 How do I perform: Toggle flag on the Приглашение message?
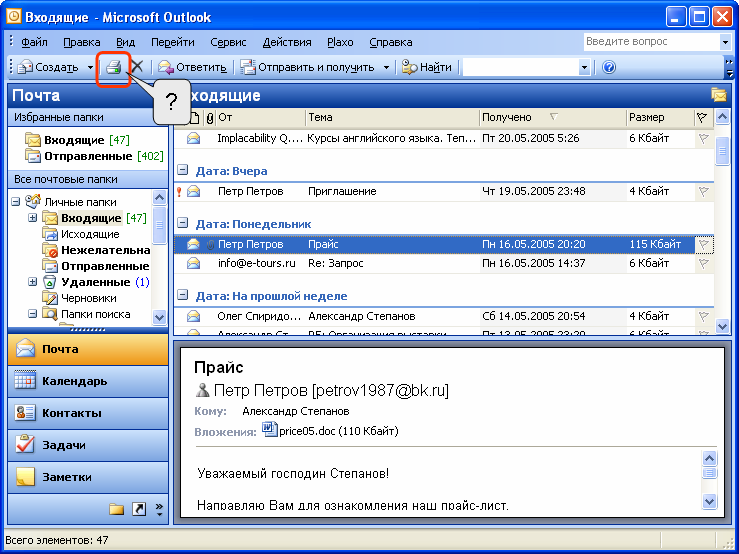coord(704,191)
